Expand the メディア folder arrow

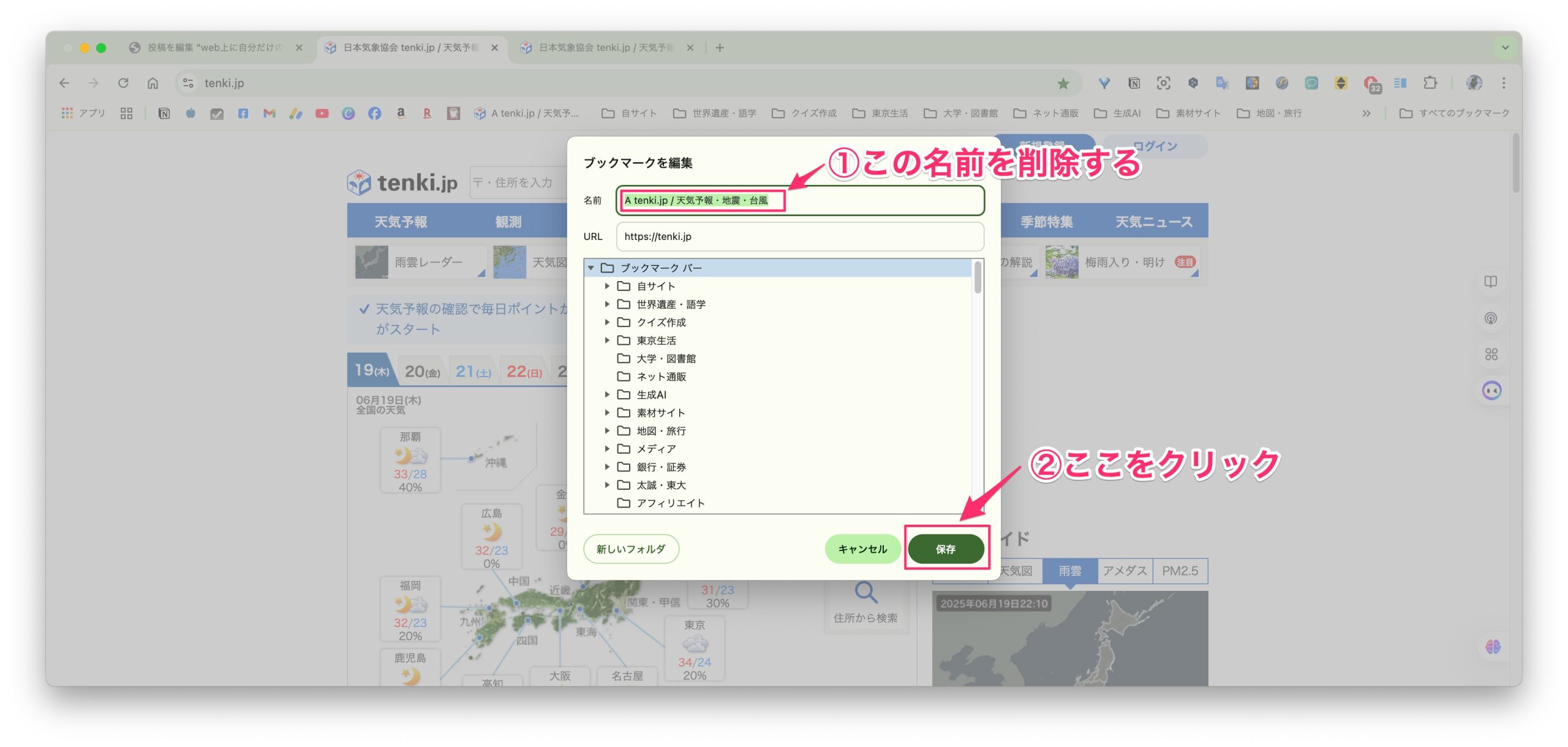607,449
